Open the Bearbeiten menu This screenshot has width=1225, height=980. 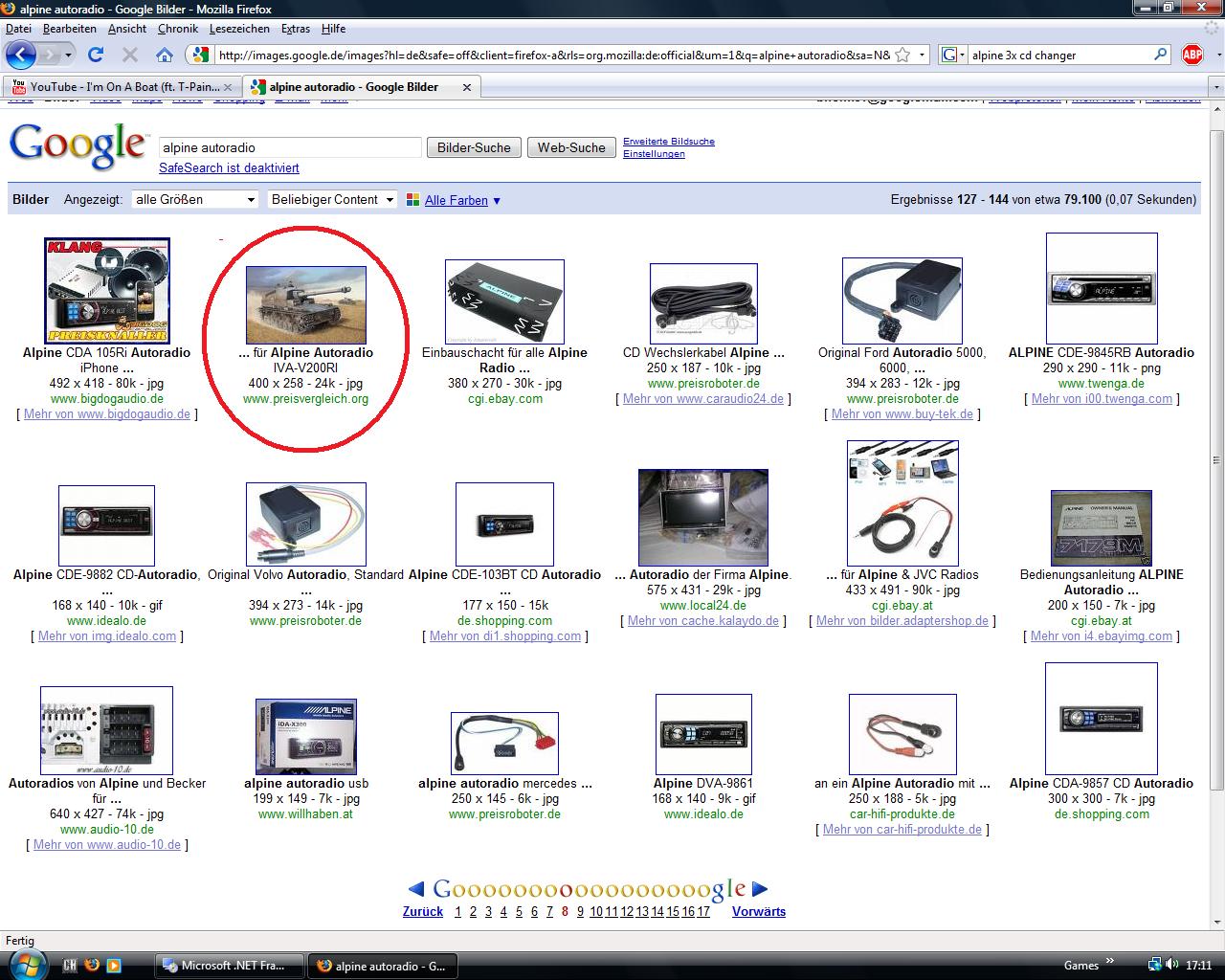tap(69, 29)
